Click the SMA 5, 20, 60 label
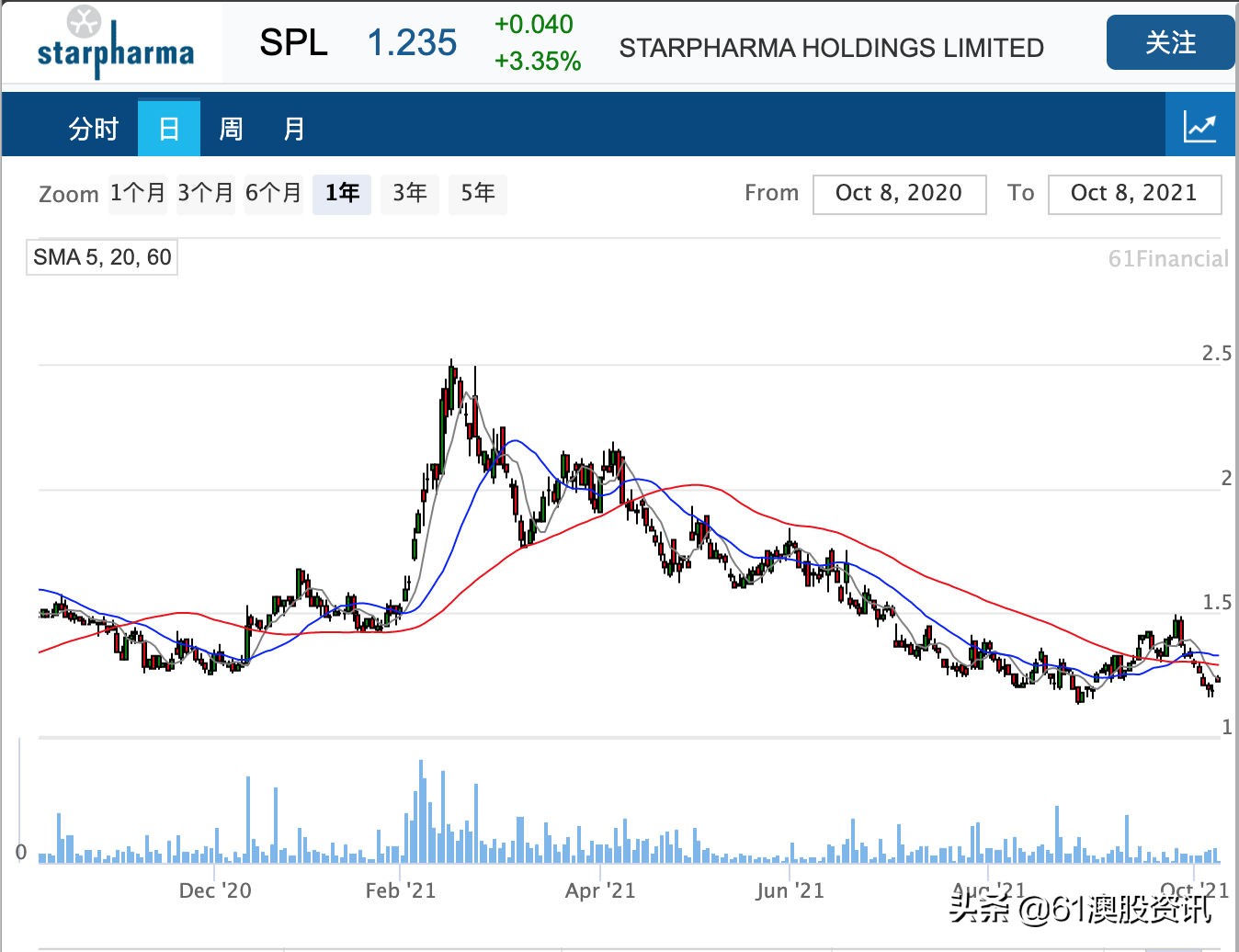Screen dimensions: 1239x952 102,257
